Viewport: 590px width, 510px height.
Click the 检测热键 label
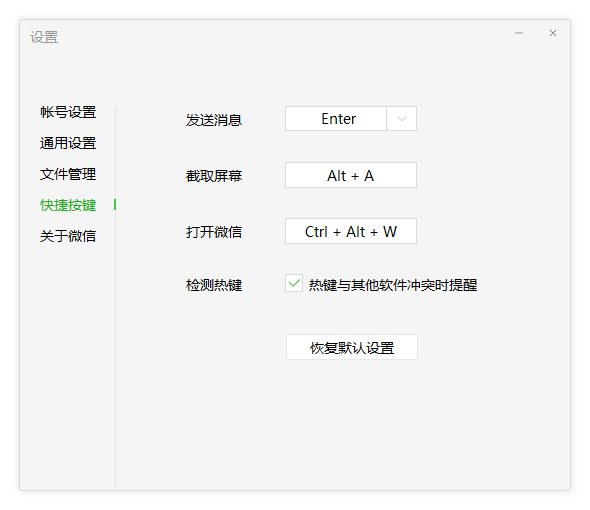pos(214,285)
